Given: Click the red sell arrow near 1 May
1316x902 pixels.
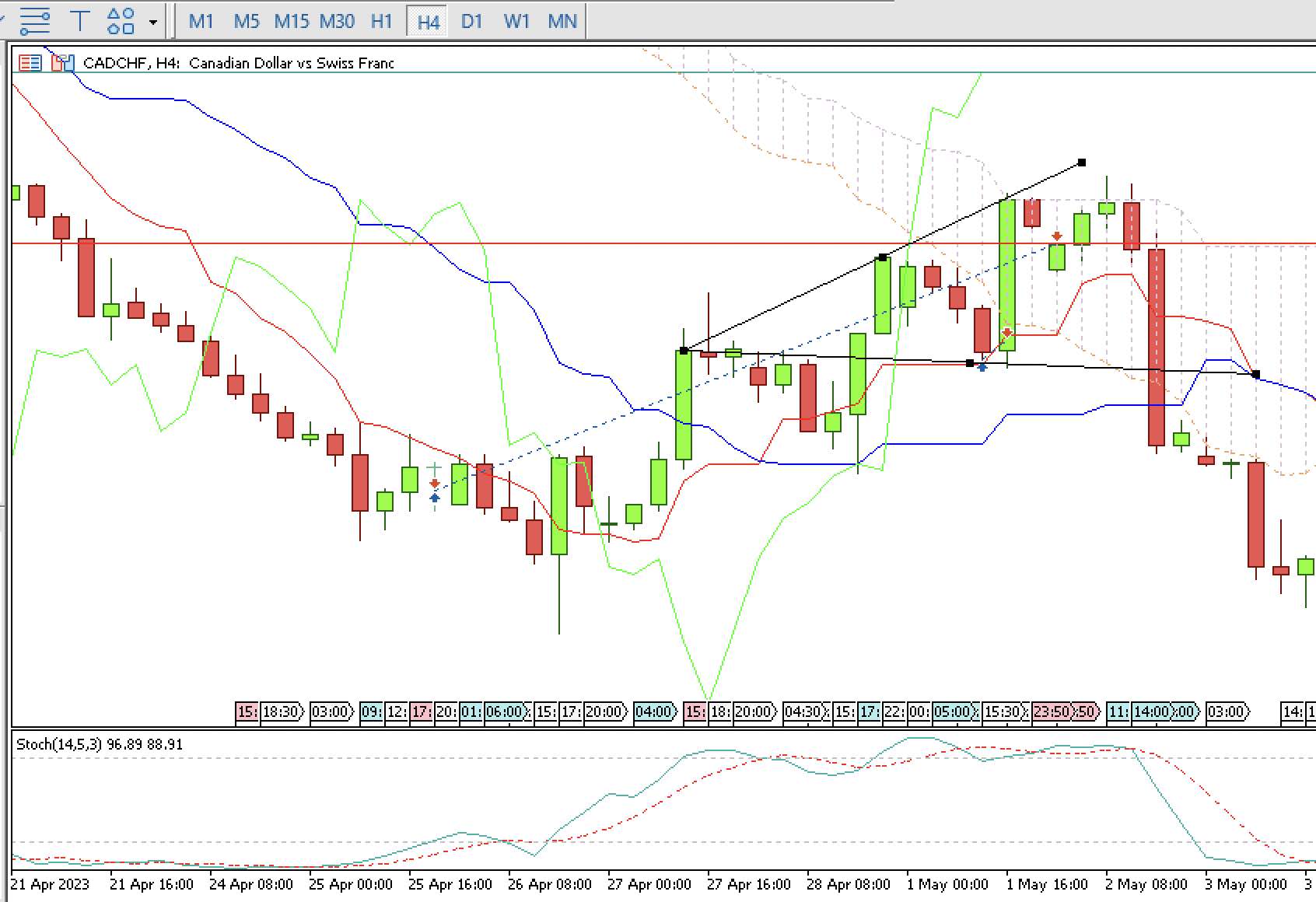Looking at the screenshot, I should [1057, 236].
